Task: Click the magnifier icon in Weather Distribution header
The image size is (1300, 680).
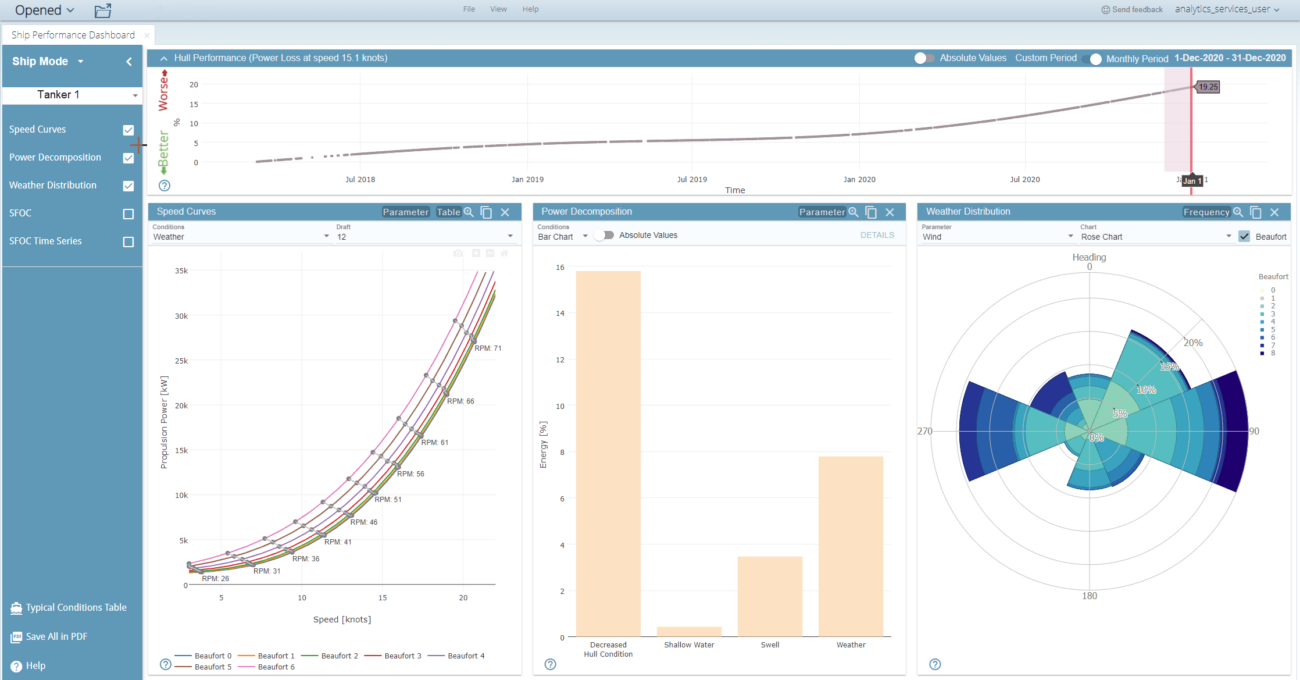Action: (1238, 212)
